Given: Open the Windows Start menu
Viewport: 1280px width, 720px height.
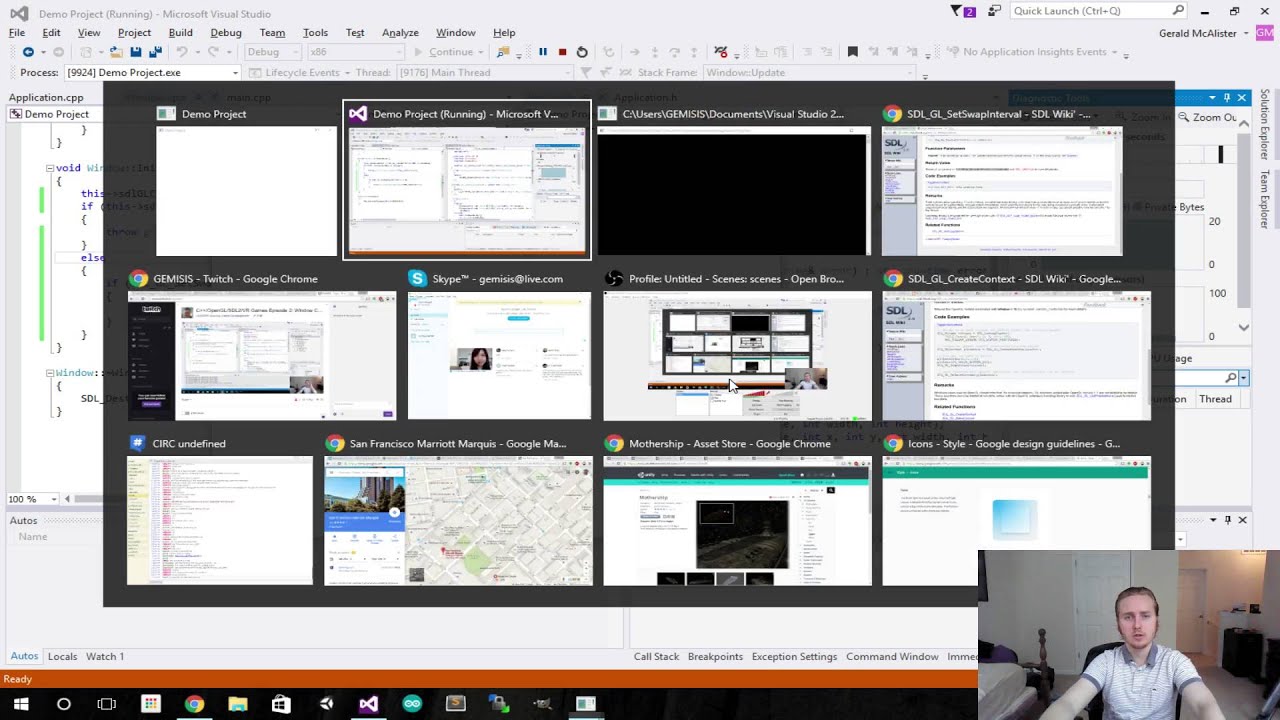Looking at the screenshot, I should click(20, 704).
